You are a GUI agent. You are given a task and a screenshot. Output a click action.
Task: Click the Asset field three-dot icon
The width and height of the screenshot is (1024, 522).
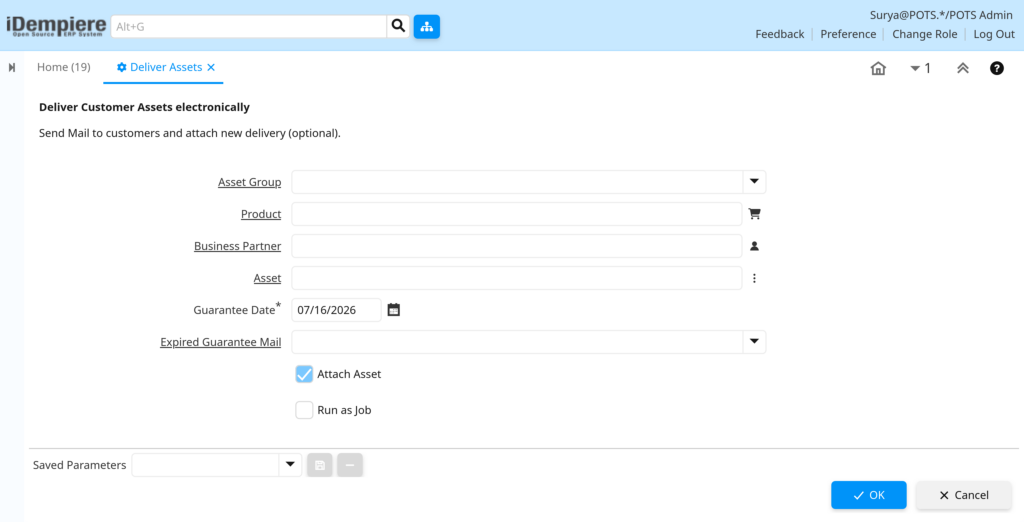[x=754, y=278]
